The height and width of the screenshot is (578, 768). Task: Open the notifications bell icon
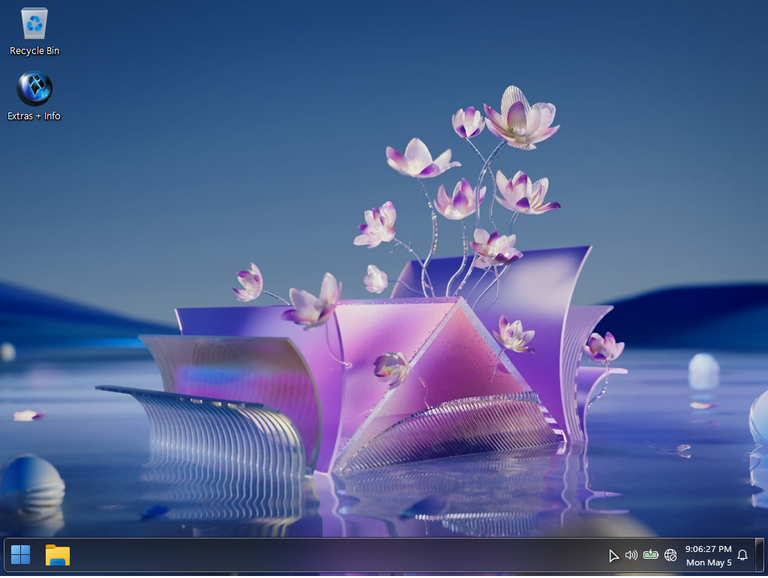point(743,555)
